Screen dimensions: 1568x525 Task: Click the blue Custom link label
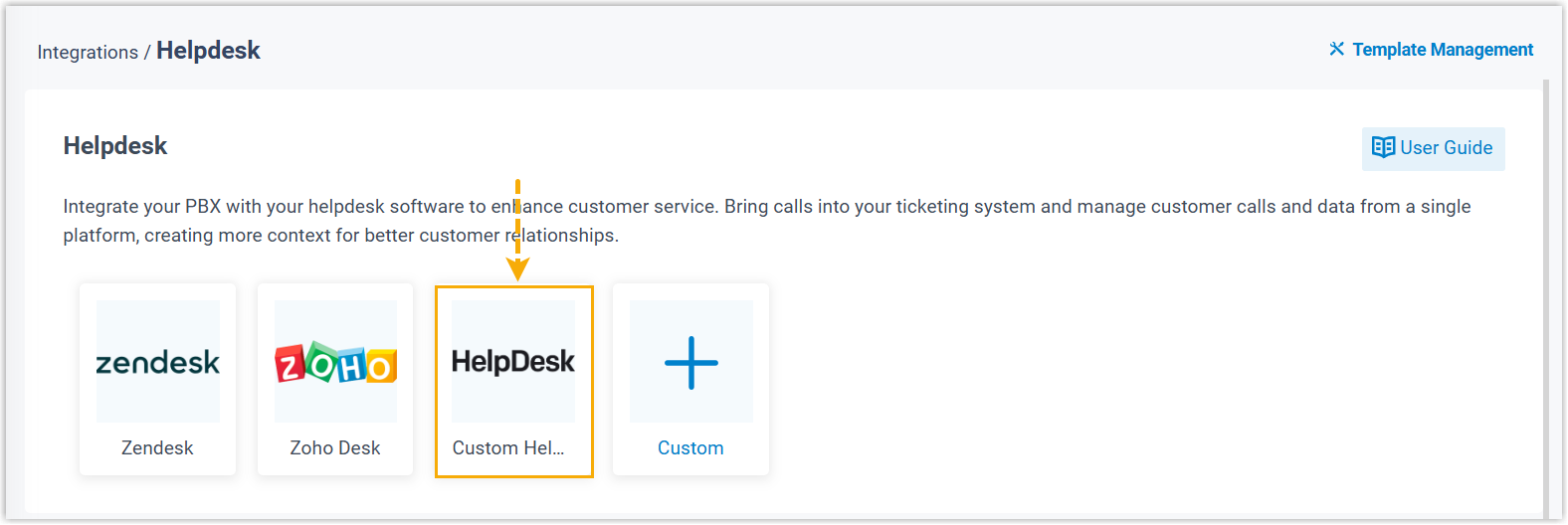point(690,448)
